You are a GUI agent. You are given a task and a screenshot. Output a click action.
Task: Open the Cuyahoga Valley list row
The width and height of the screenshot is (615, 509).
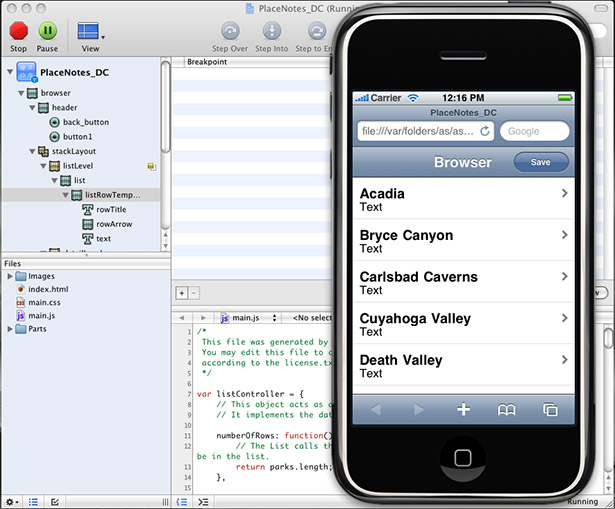[464, 324]
